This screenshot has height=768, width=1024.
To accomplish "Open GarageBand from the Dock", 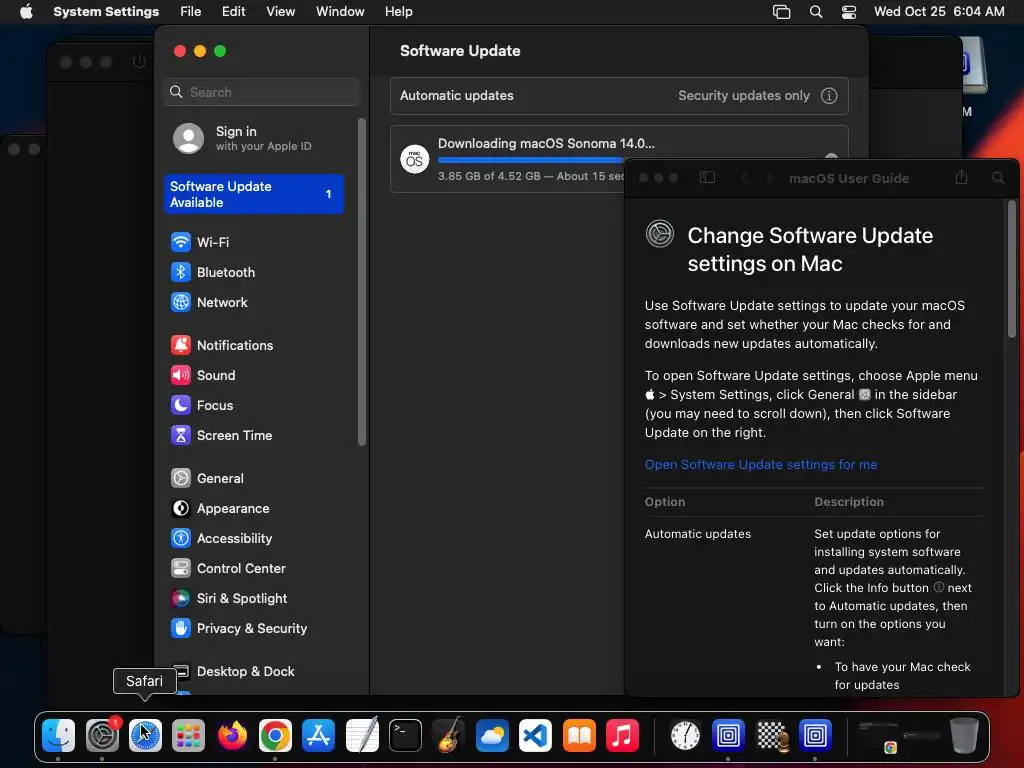I will point(449,735).
